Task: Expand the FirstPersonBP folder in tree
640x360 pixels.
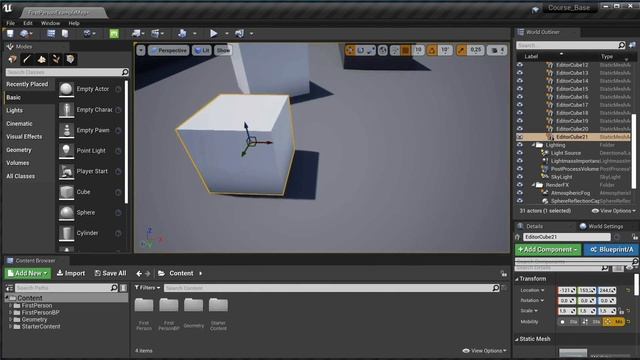Action: (10, 312)
